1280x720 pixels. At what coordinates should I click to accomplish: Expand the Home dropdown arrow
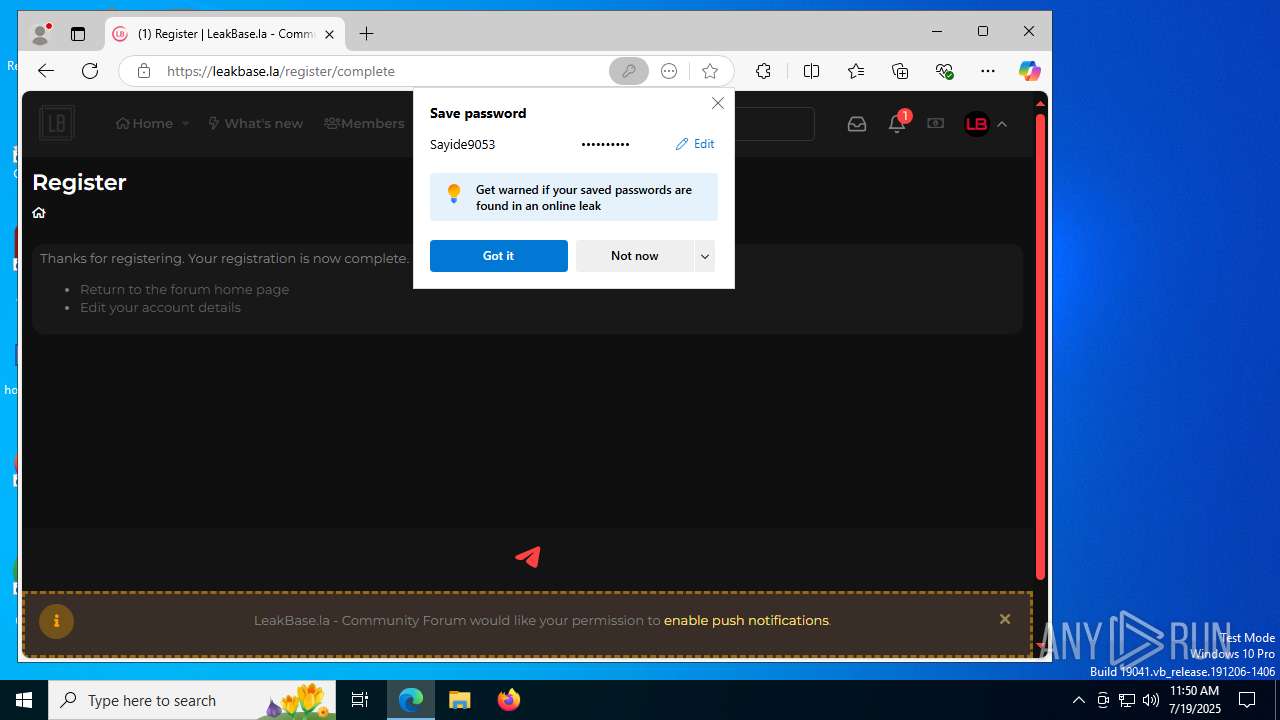[x=185, y=124]
